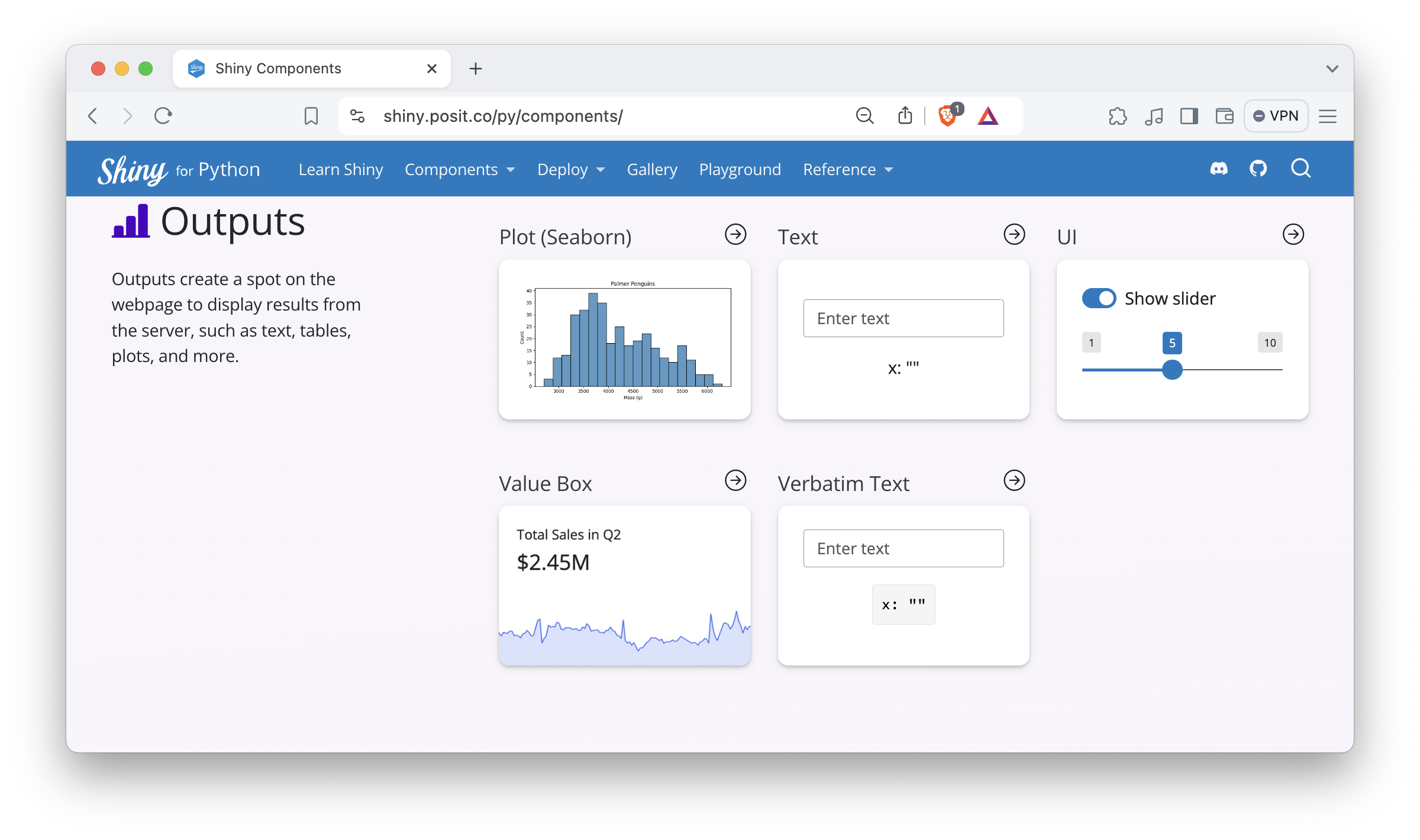Open Verbatim Text arrow icon
This screenshot has height=840, width=1420.
pyautogui.click(x=1014, y=480)
